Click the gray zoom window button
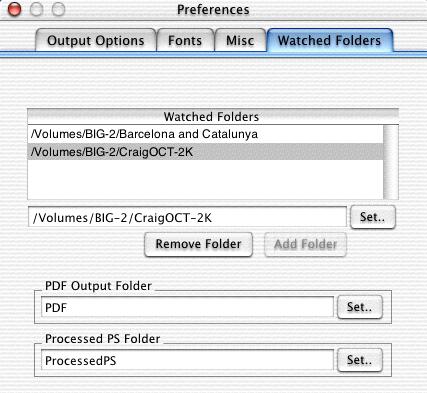 pyautogui.click(x=58, y=9)
